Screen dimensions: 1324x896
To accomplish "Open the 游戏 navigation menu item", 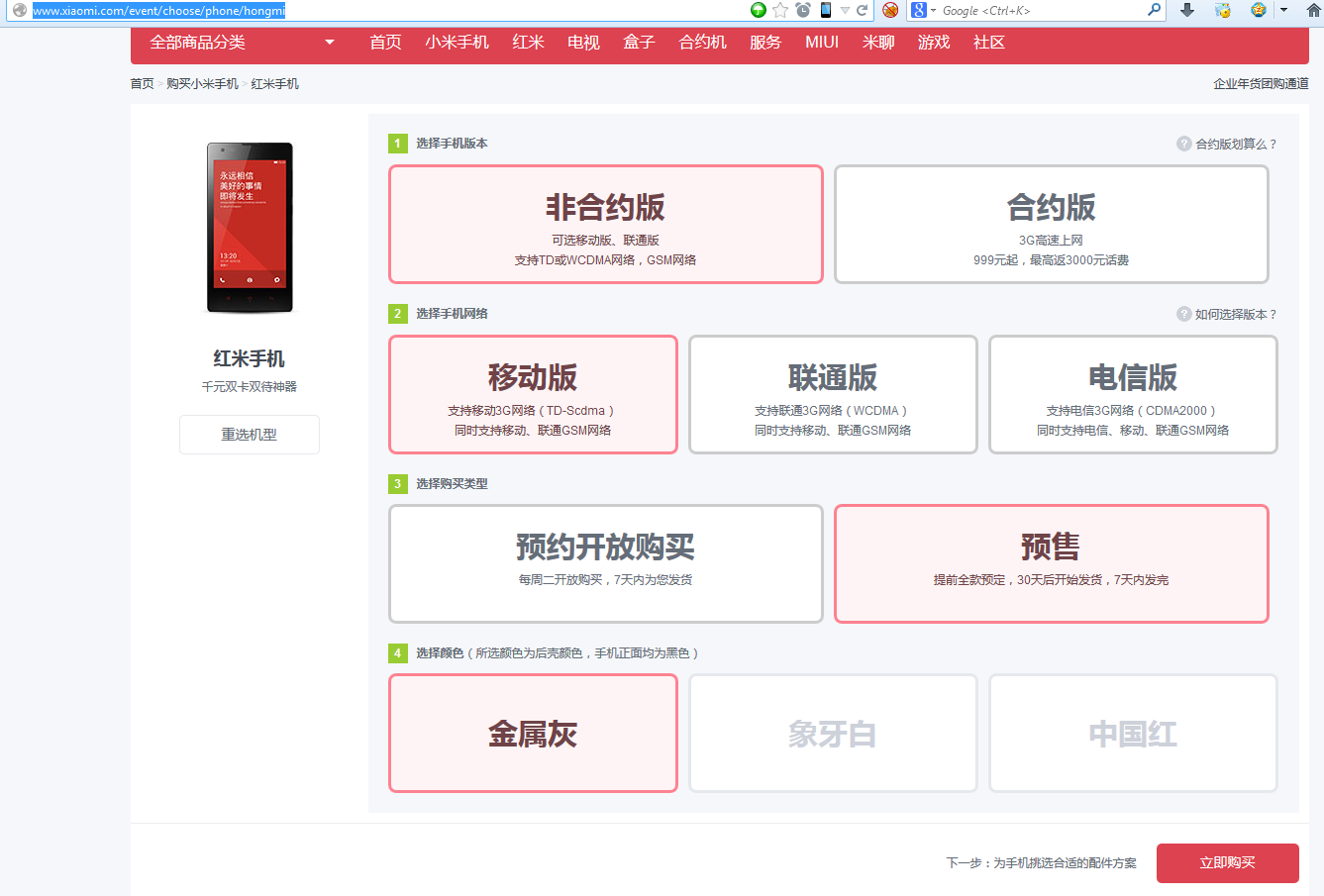I will [934, 43].
